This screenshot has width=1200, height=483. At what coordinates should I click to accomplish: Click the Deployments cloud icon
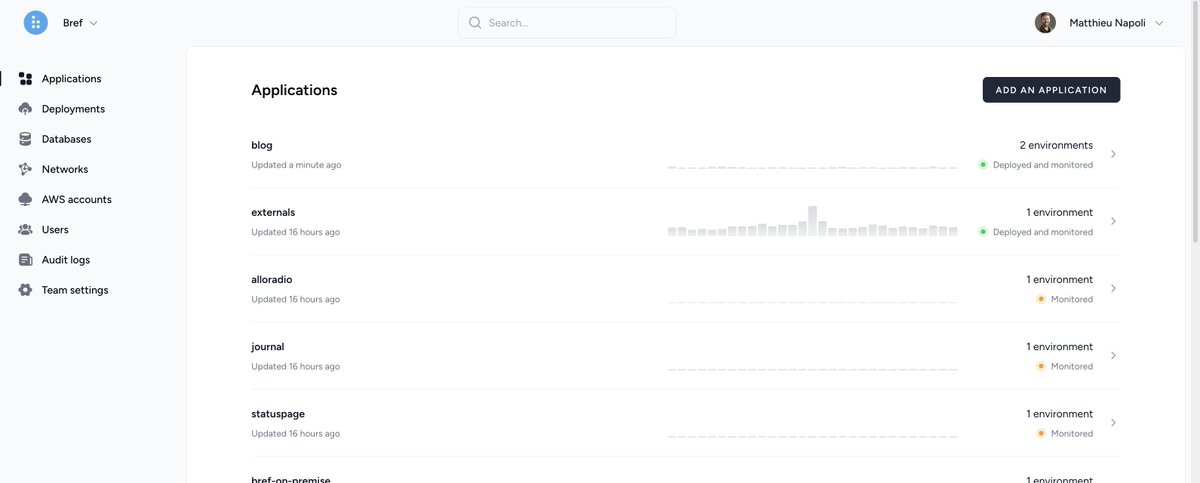(26, 109)
